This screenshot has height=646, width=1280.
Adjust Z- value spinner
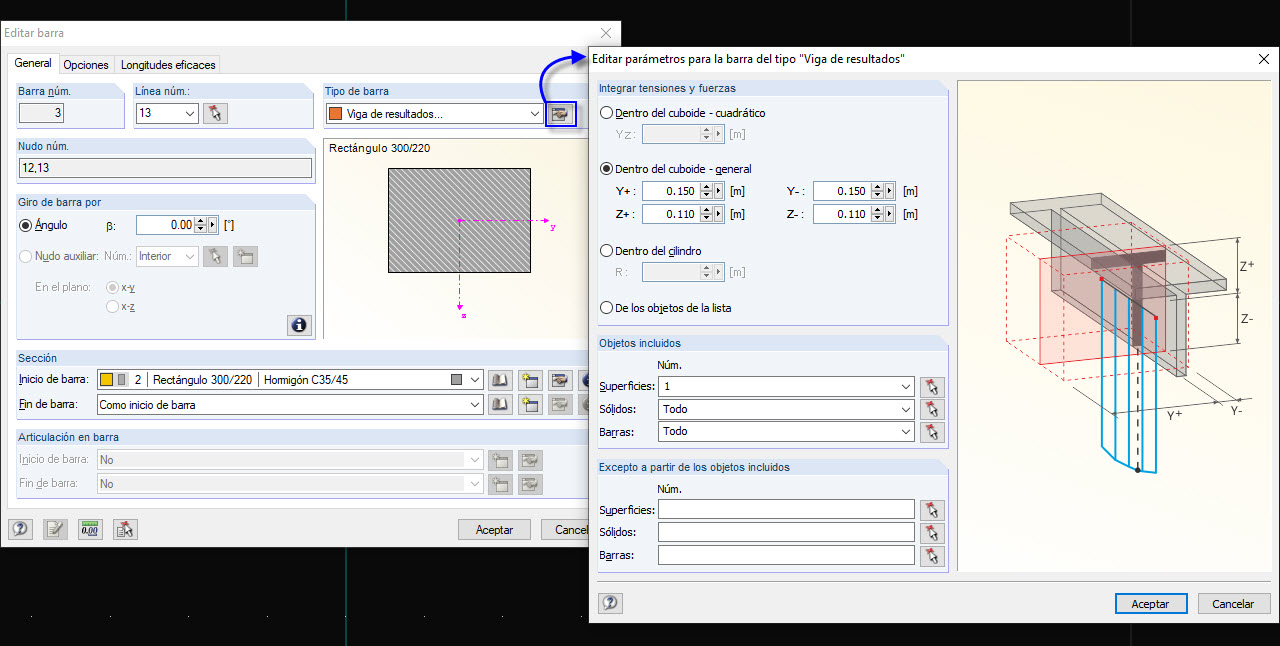(x=876, y=214)
